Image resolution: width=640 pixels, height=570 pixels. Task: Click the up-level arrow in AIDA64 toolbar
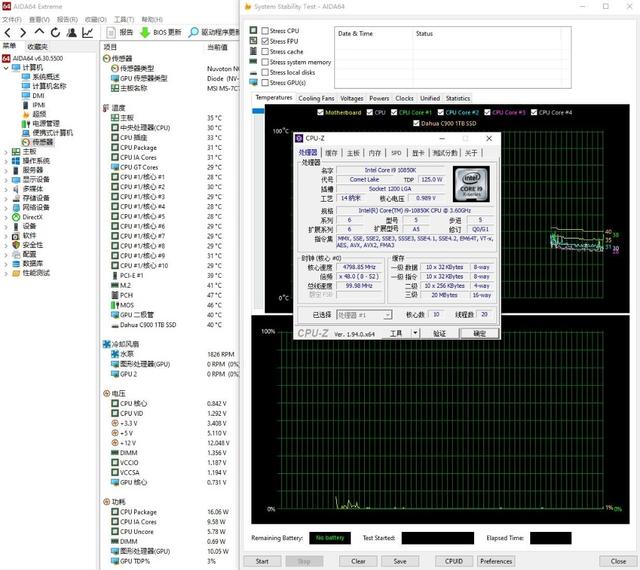coord(39,32)
